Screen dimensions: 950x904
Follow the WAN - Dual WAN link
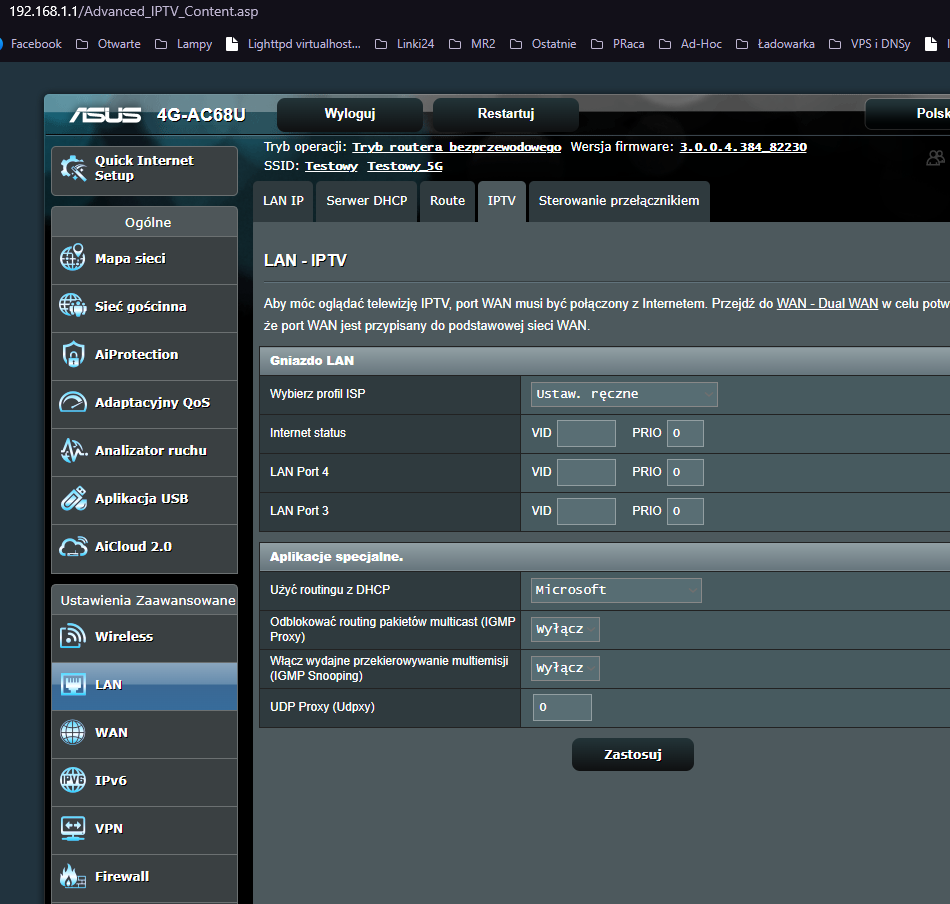pyautogui.click(x=827, y=303)
